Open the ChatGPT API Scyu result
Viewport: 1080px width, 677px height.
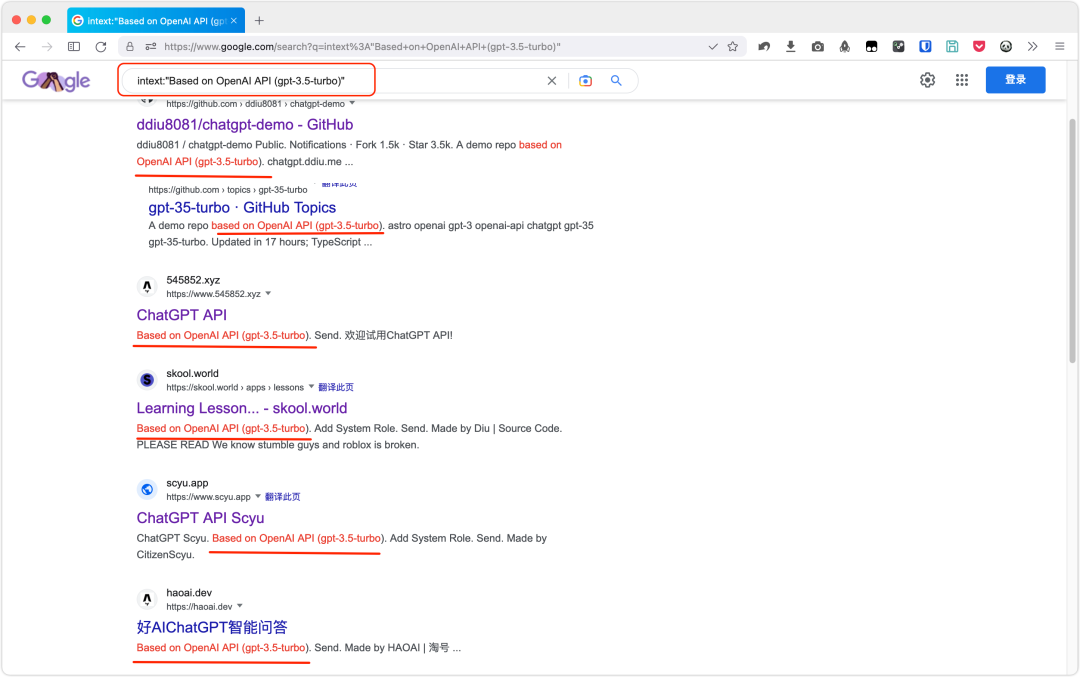[200, 518]
